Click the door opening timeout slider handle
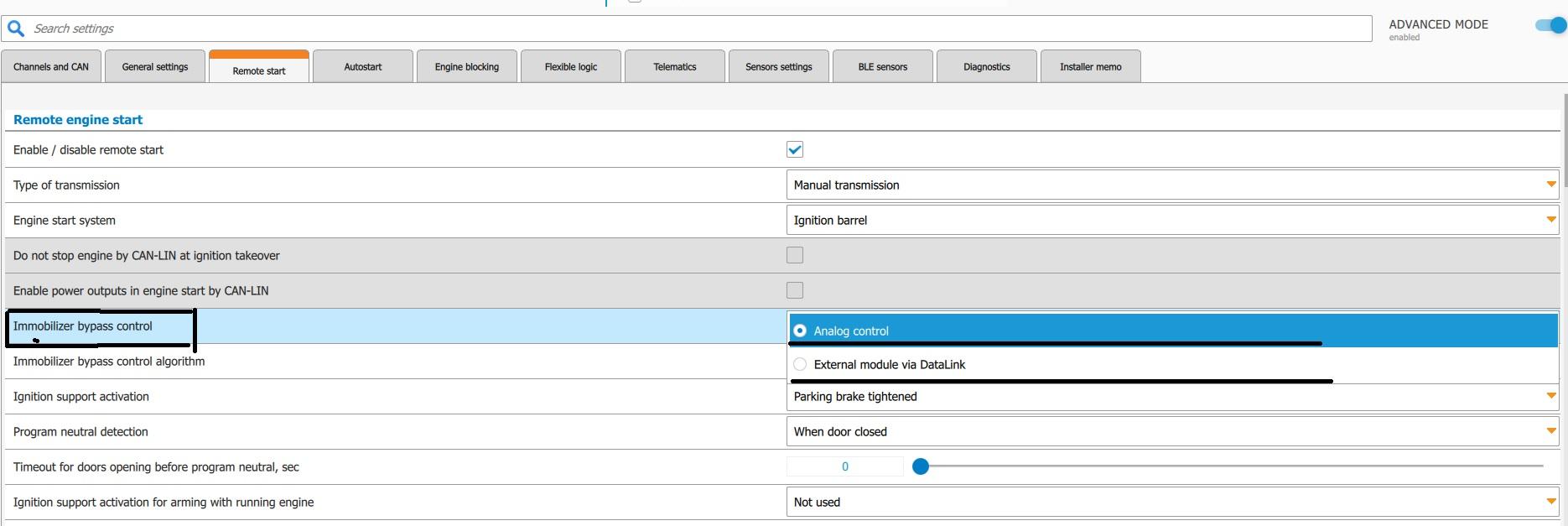This screenshot has width=1568, height=526. [x=921, y=466]
